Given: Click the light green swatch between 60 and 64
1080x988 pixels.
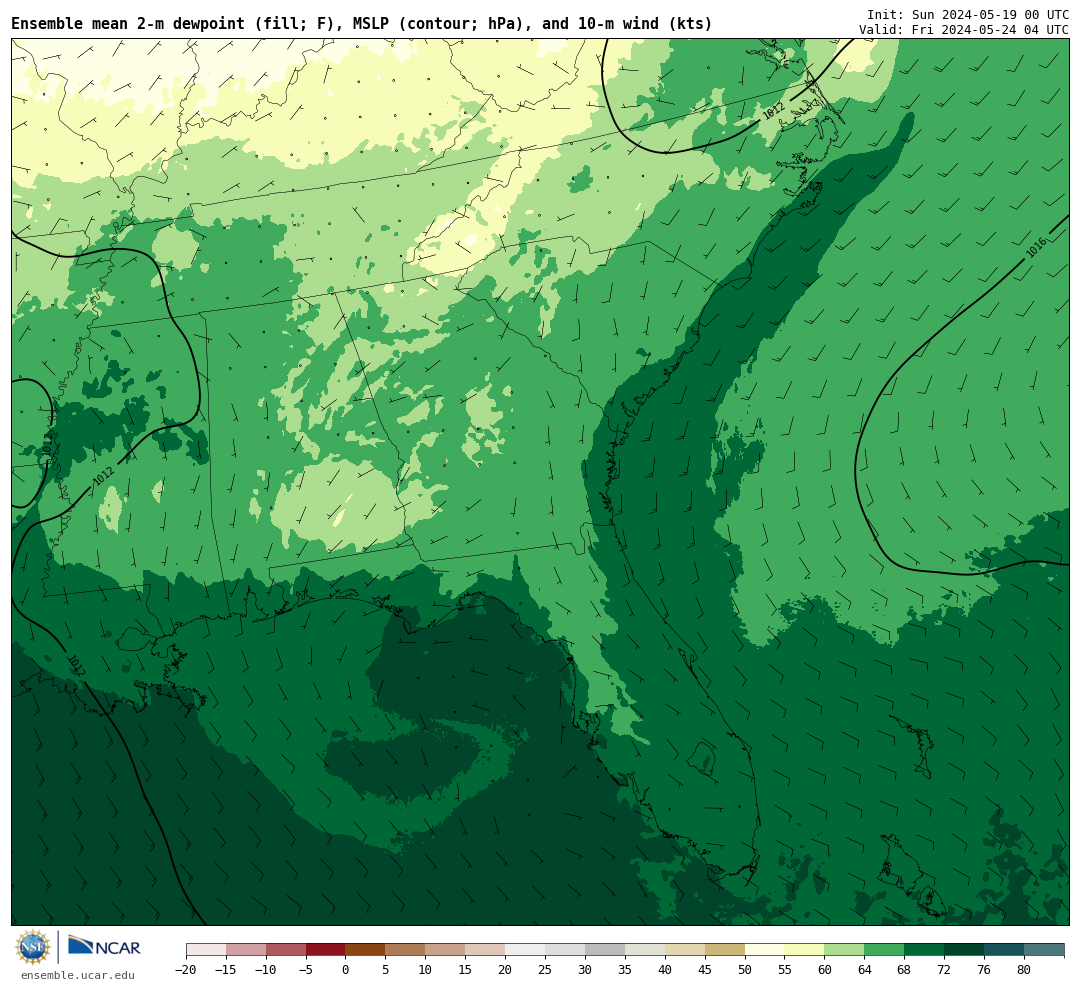Looking at the screenshot, I should [844, 949].
